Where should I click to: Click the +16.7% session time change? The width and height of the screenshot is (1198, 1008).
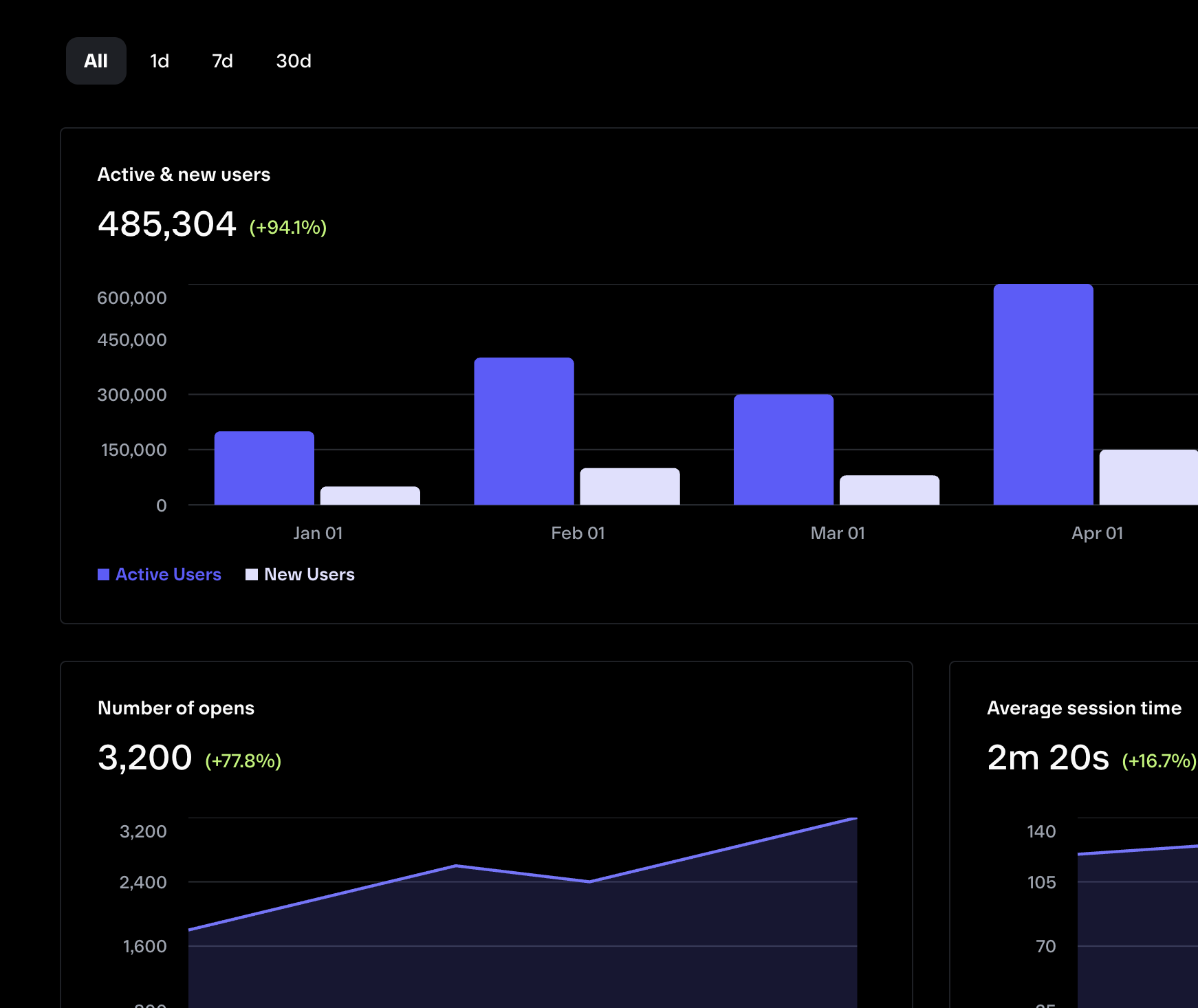pos(1159,761)
